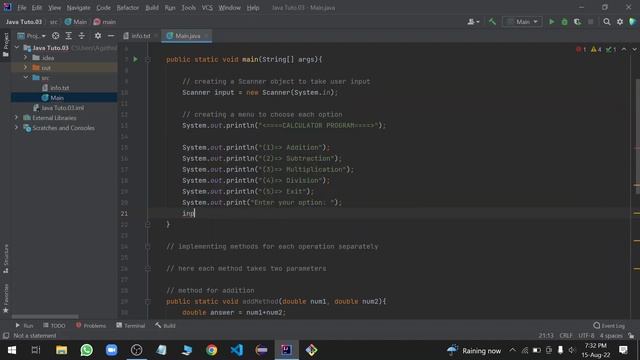Click the gutter run arrow beside main method
640x360 pixels.
136,59
